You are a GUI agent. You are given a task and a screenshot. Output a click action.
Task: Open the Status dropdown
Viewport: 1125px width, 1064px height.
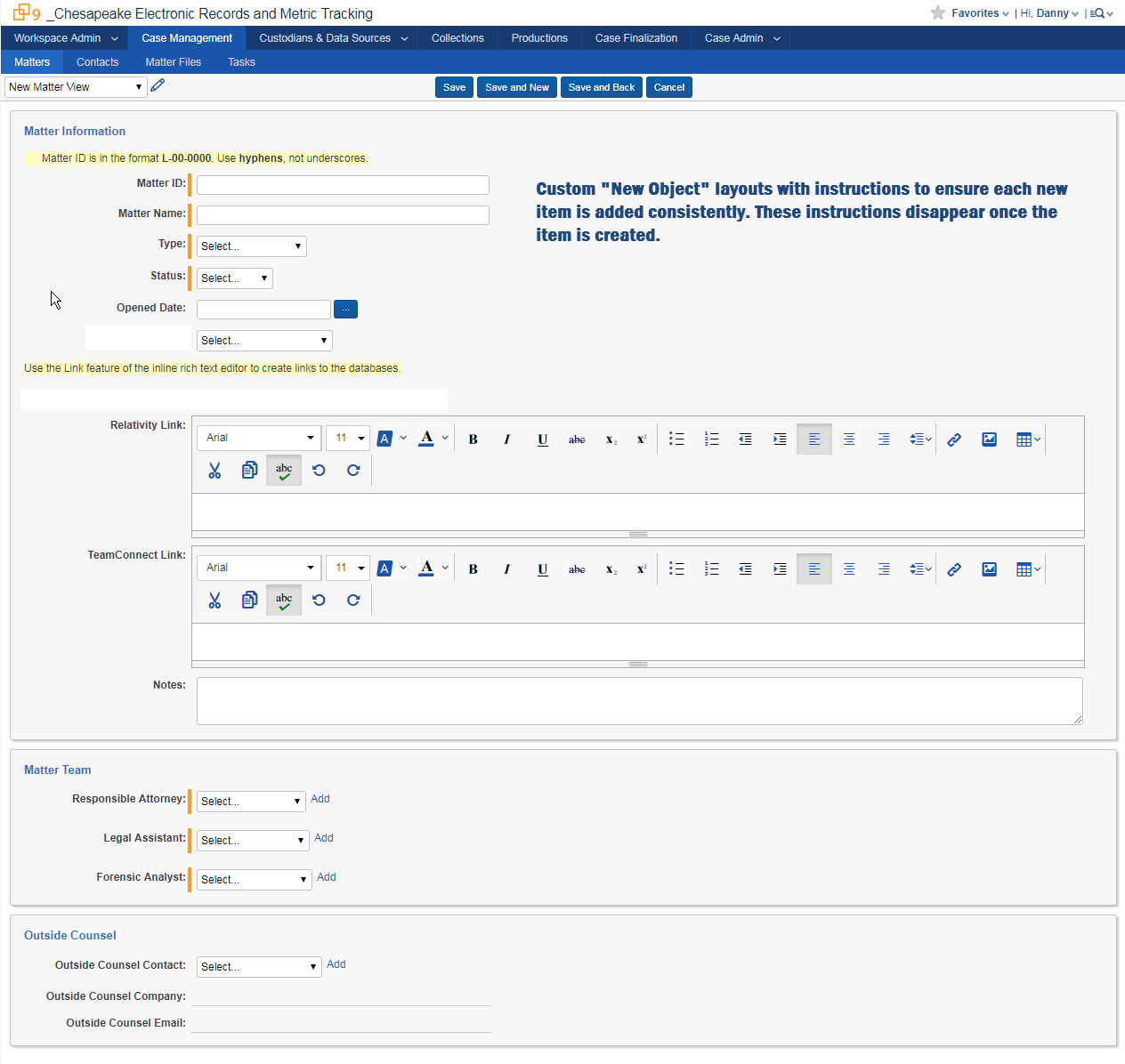(233, 278)
